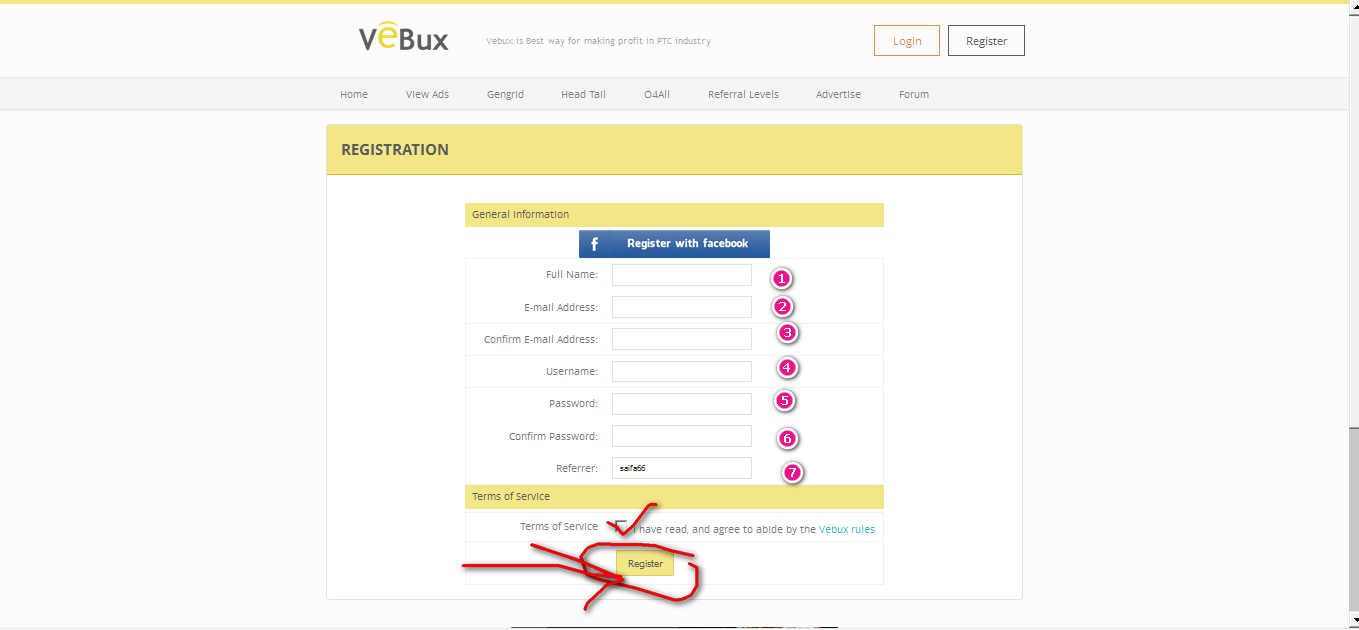Open Referral Levels page

743,94
